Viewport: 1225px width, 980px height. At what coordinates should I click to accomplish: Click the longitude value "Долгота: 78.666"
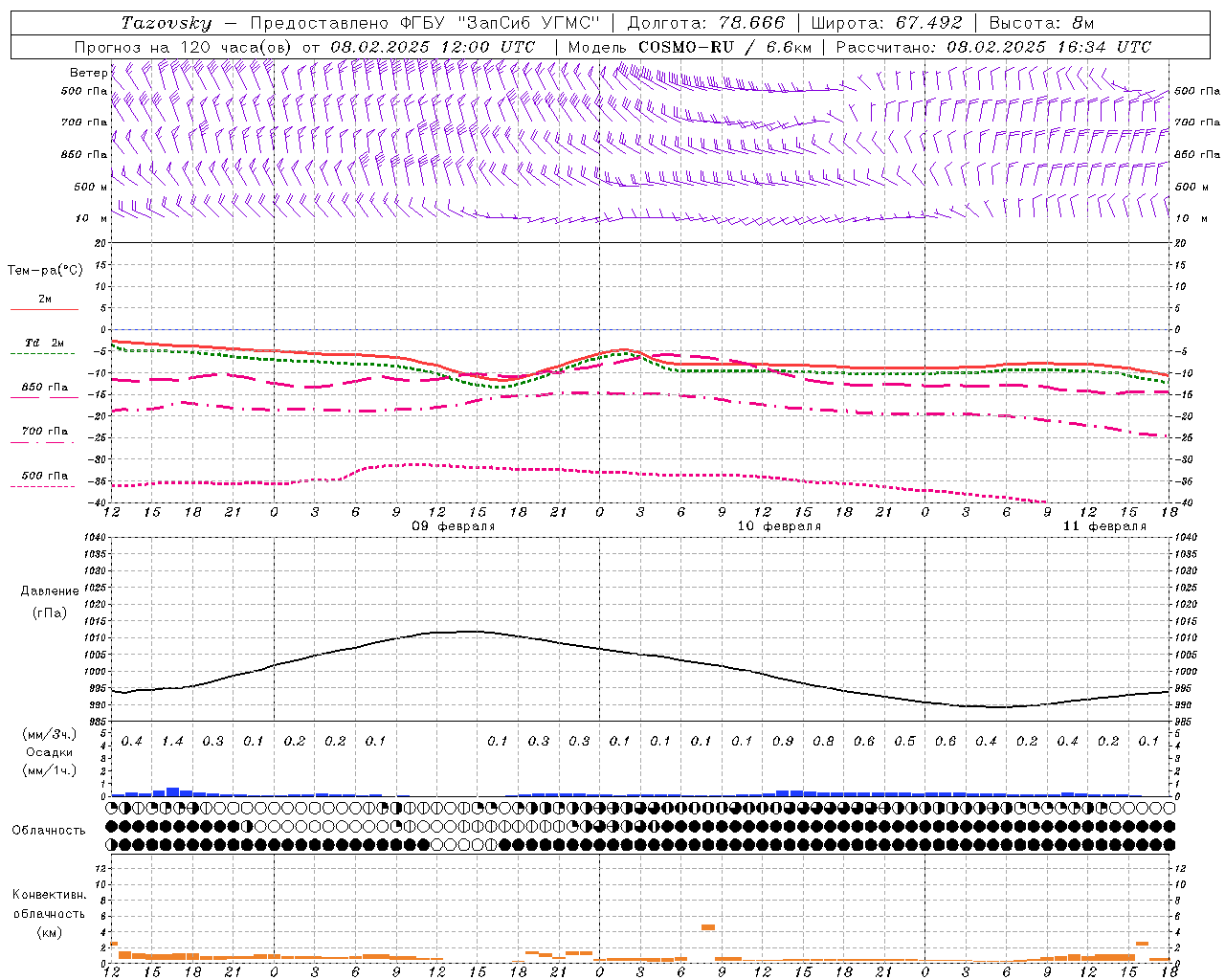point(705,23)
